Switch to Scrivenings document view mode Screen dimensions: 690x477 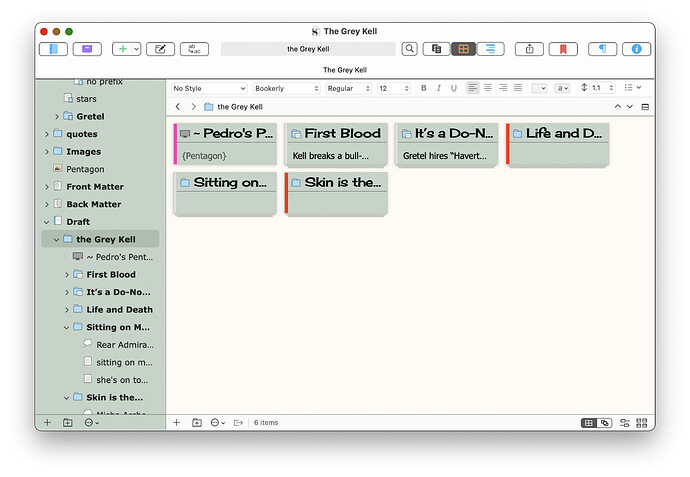(x=436, y=49)
